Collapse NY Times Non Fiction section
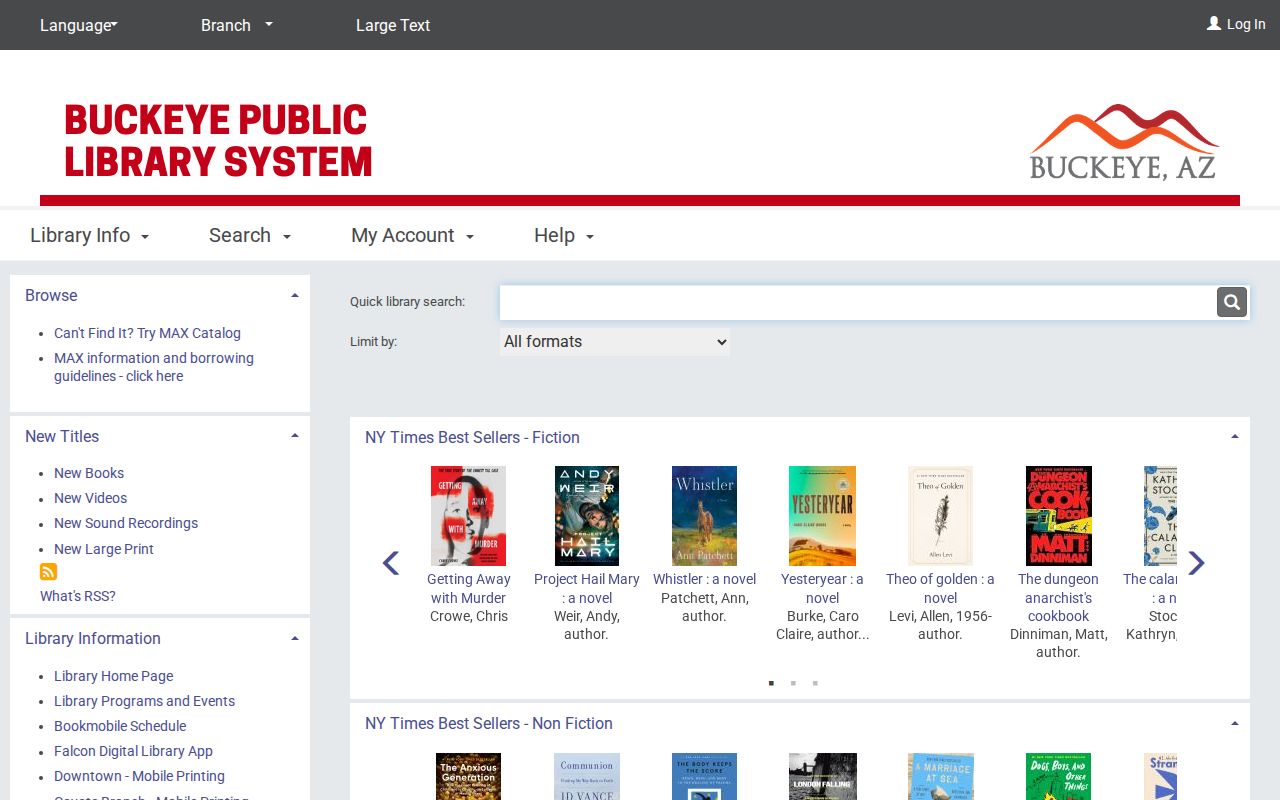1280x800 pixels. pos(1235,723)
